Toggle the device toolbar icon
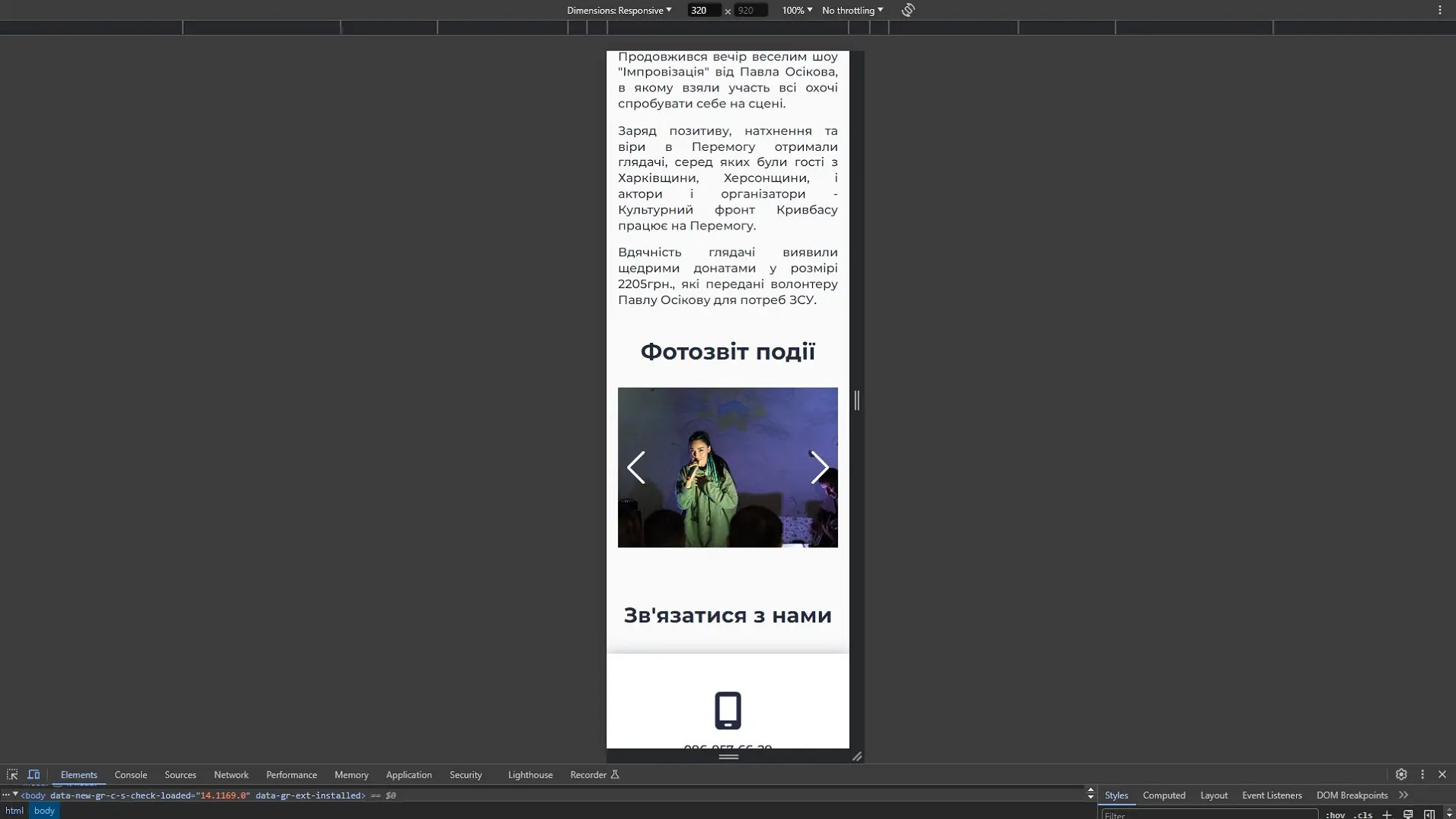 click(x=34, y=775)
